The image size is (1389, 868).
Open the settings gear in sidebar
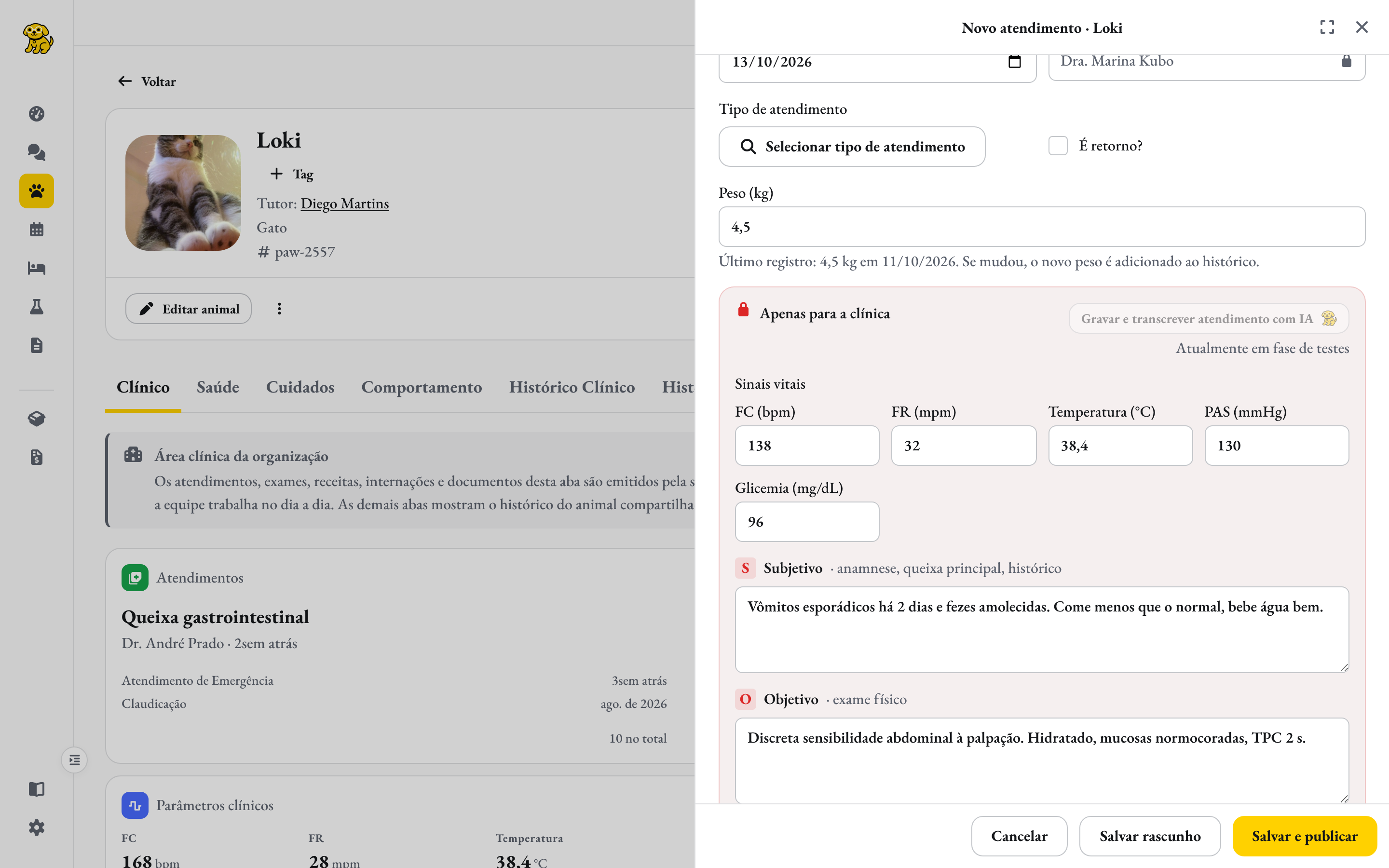[x=36, y=827]
